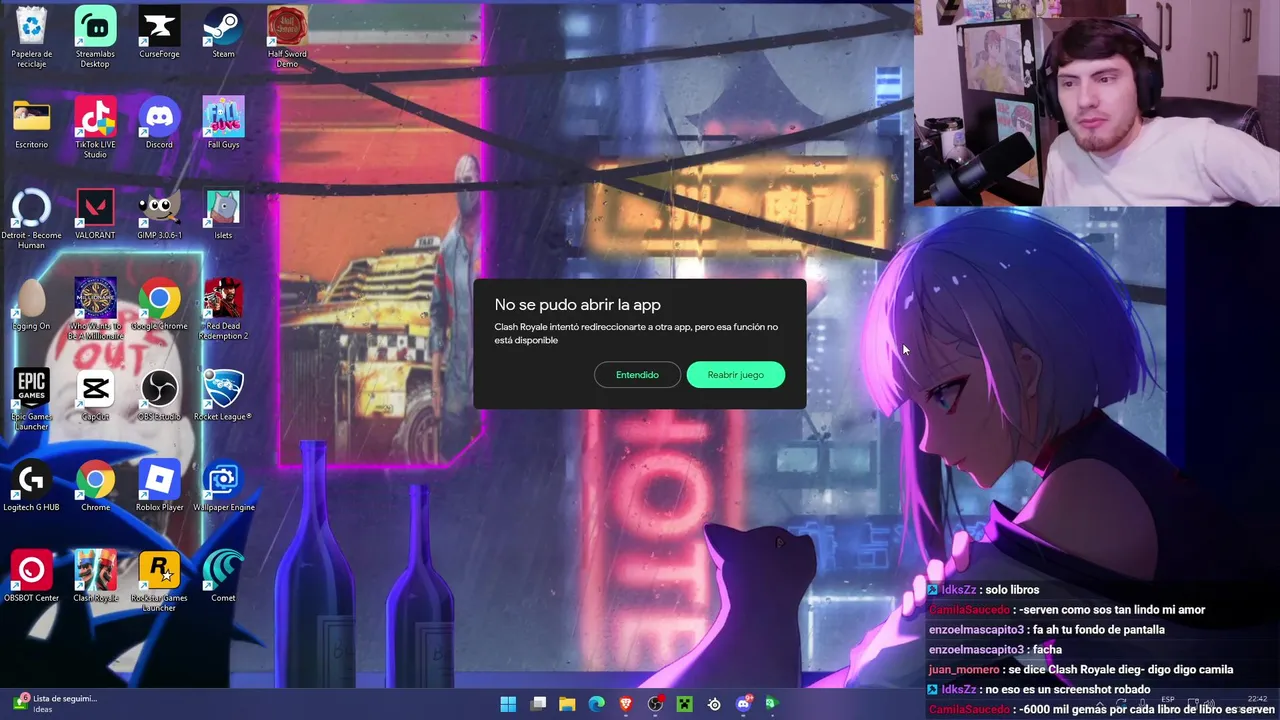1280x720 pixels.
Task: Select the Detroit - Become Human icon
Action: (x=32, y=219)
